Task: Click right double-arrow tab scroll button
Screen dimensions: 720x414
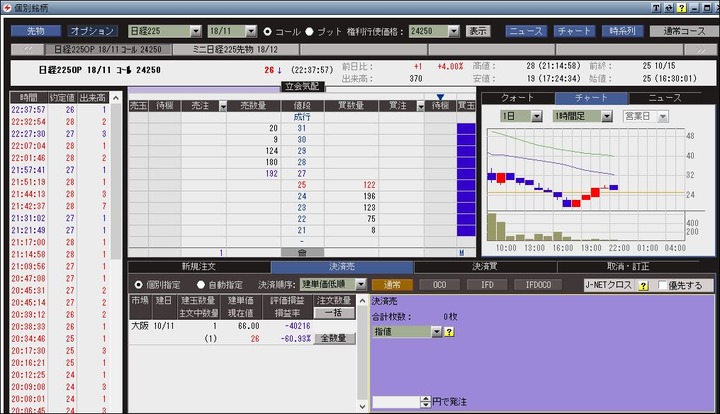Action: [700, 50]
